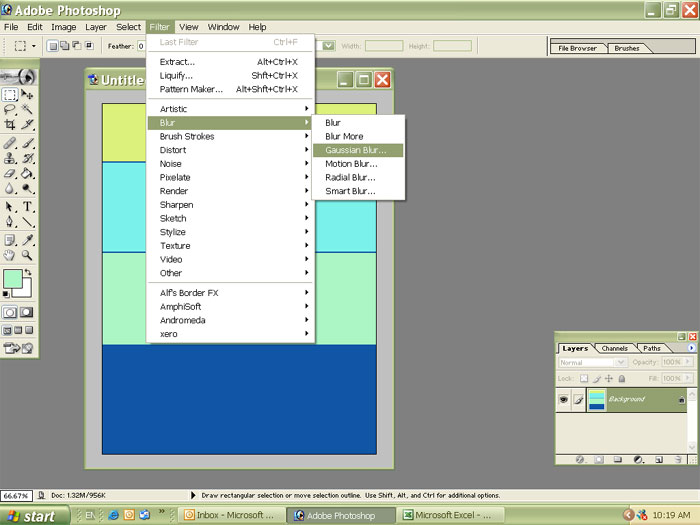Swap foreground and background colors
The image size is (700, 525).
(x=28, y=272)
